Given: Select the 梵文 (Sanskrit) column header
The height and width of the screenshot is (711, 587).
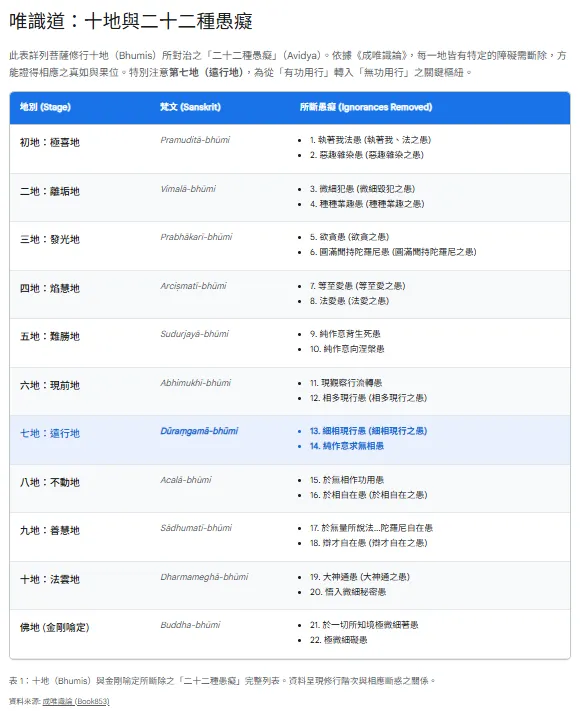Looking at the screenshot, I should click(x=190, y=107).
